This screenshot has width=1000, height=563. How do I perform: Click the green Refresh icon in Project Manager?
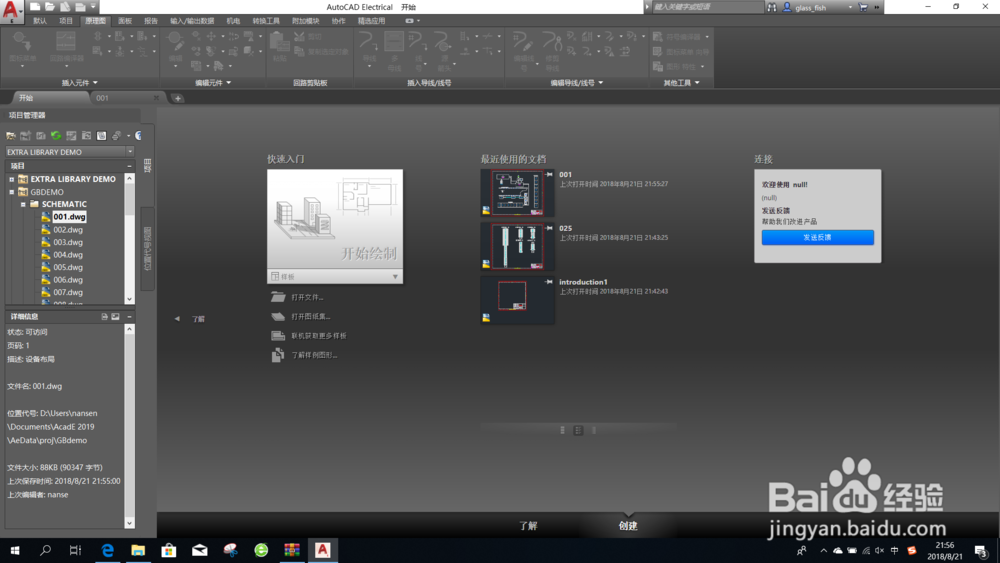(56, 136)
